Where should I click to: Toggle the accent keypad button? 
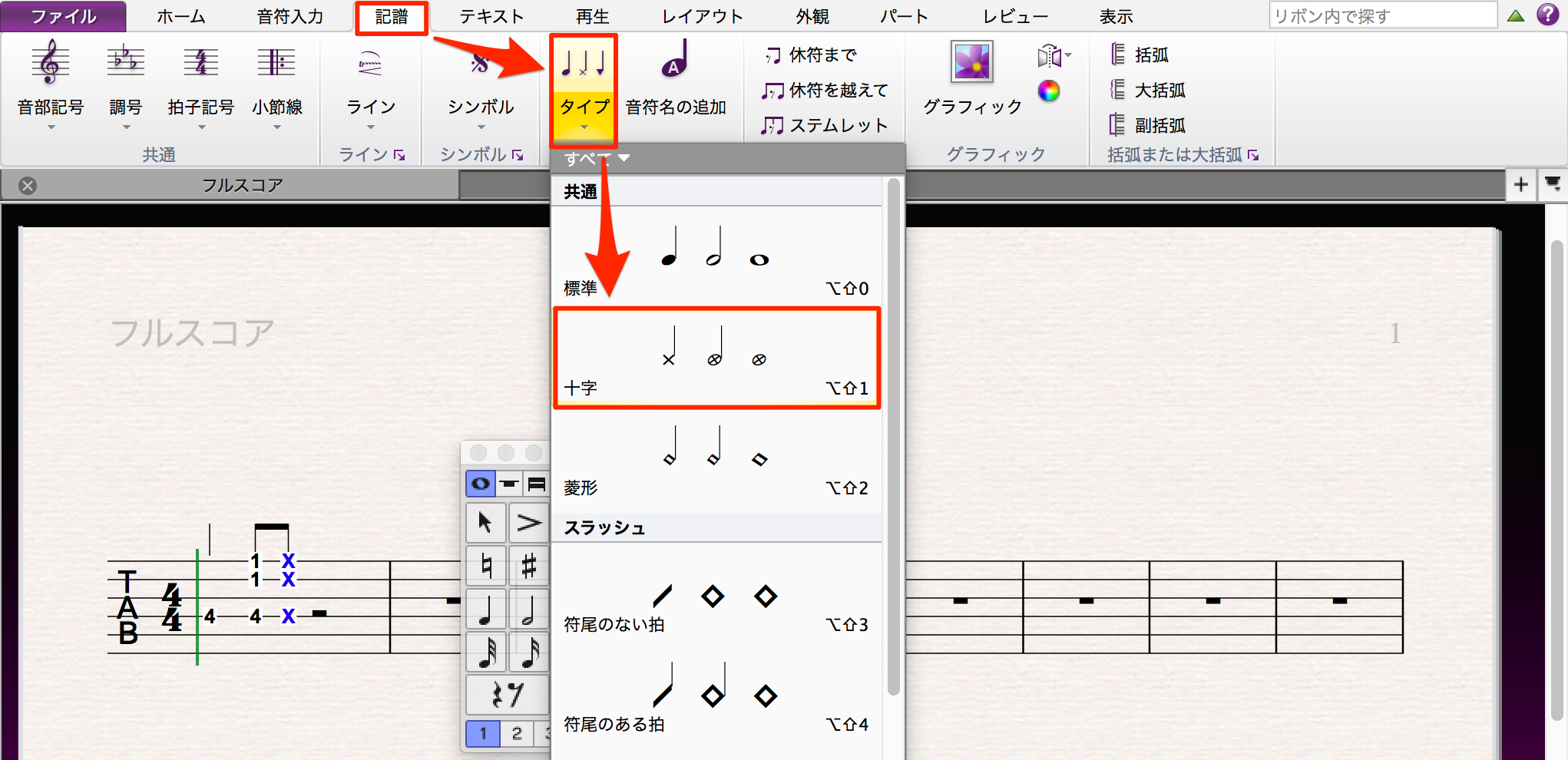coord(529,523)
